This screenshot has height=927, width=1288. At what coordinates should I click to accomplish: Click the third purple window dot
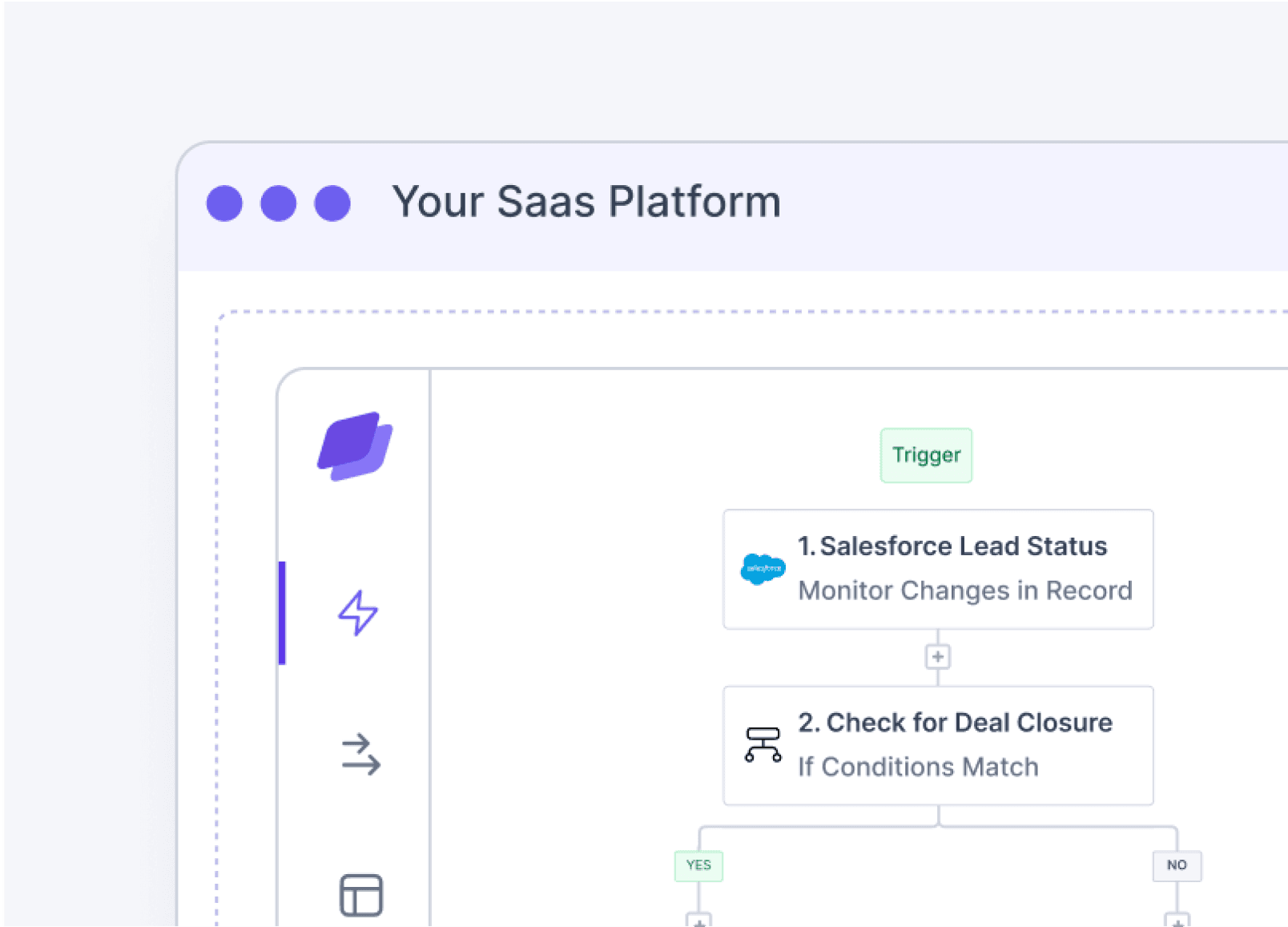point(332,203)
